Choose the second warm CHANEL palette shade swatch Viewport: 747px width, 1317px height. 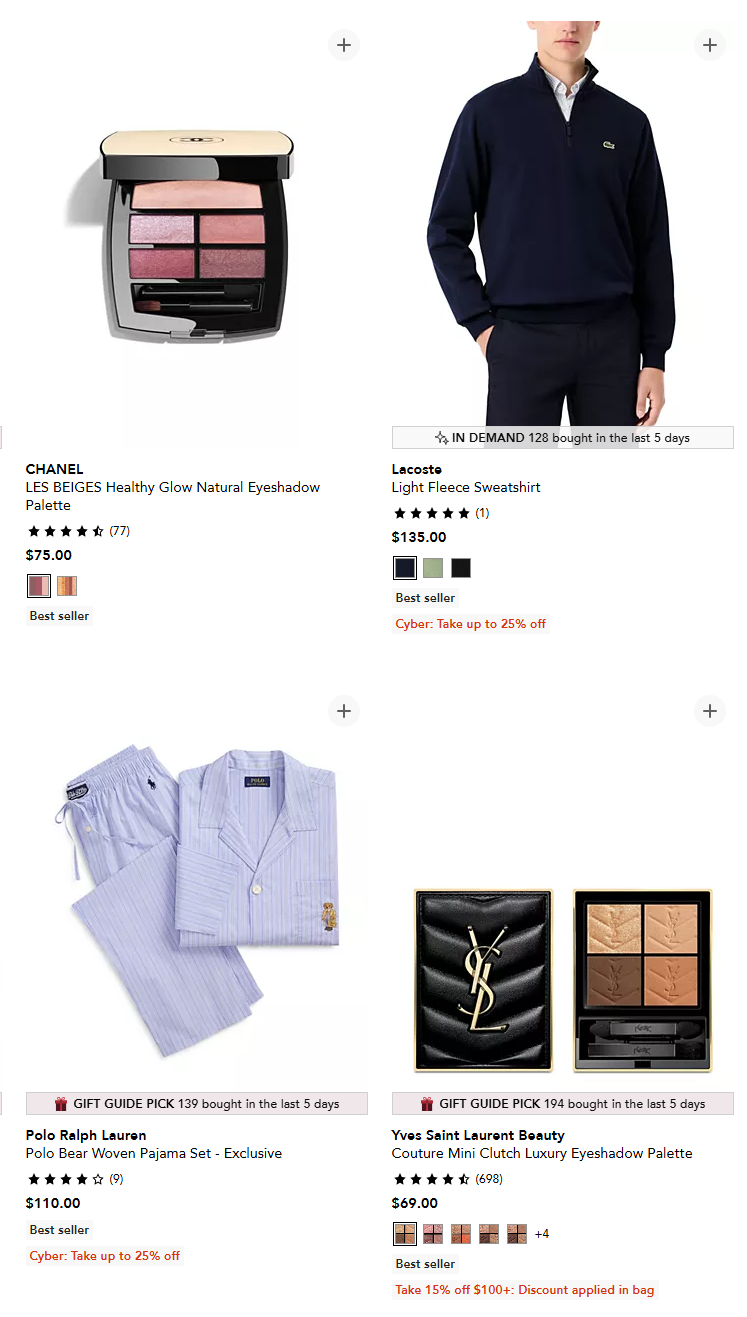pos(67,586)
